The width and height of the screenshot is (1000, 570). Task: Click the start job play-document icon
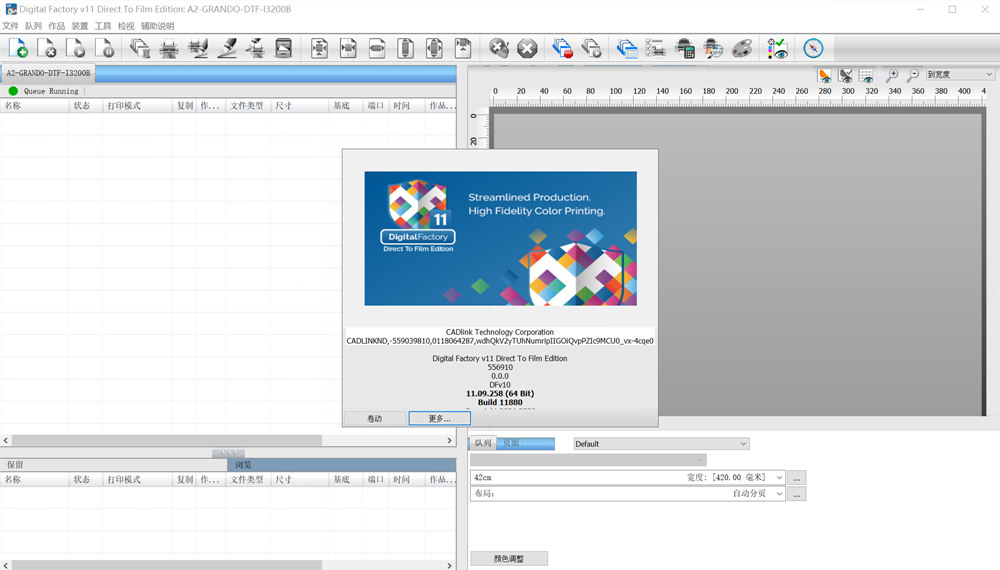pos(76,48)
